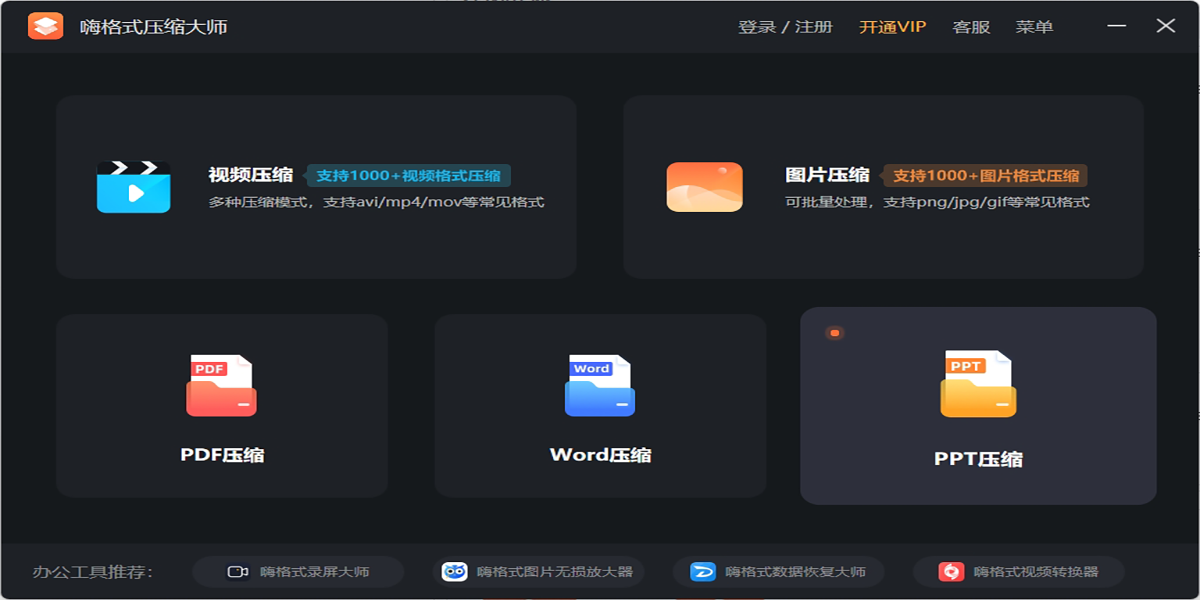This screenshot has height=600, width=1200.
Task: Click the yellow PPT folder icon
Action: [x=977, y=385]
